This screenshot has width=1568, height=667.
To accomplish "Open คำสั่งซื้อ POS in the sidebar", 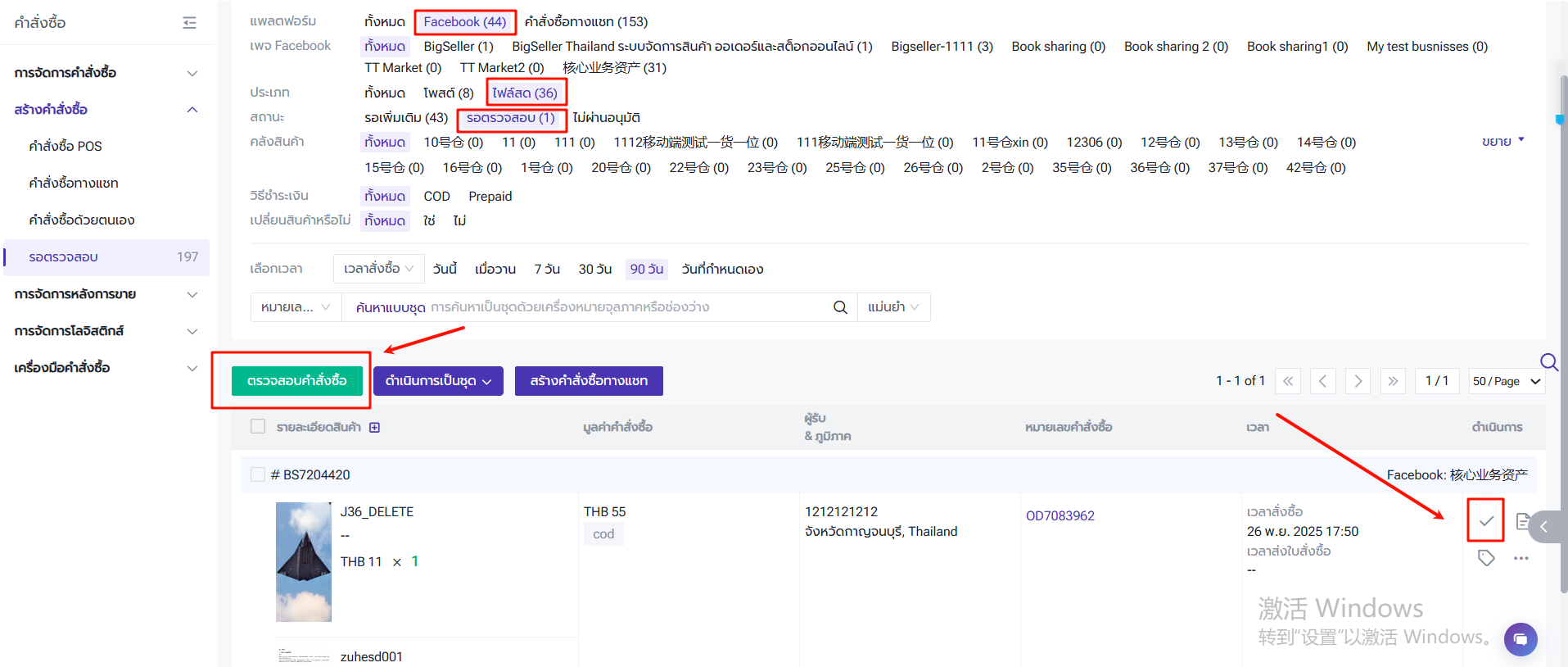I will pyautogui.click(x=66, y=146).
